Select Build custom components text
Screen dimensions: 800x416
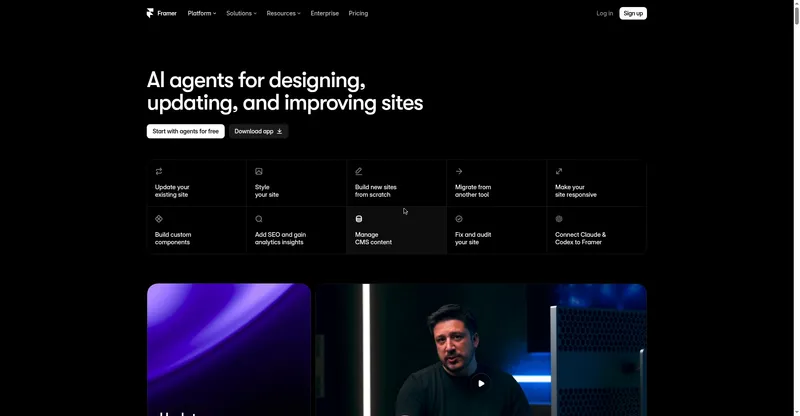click(173, 238)
